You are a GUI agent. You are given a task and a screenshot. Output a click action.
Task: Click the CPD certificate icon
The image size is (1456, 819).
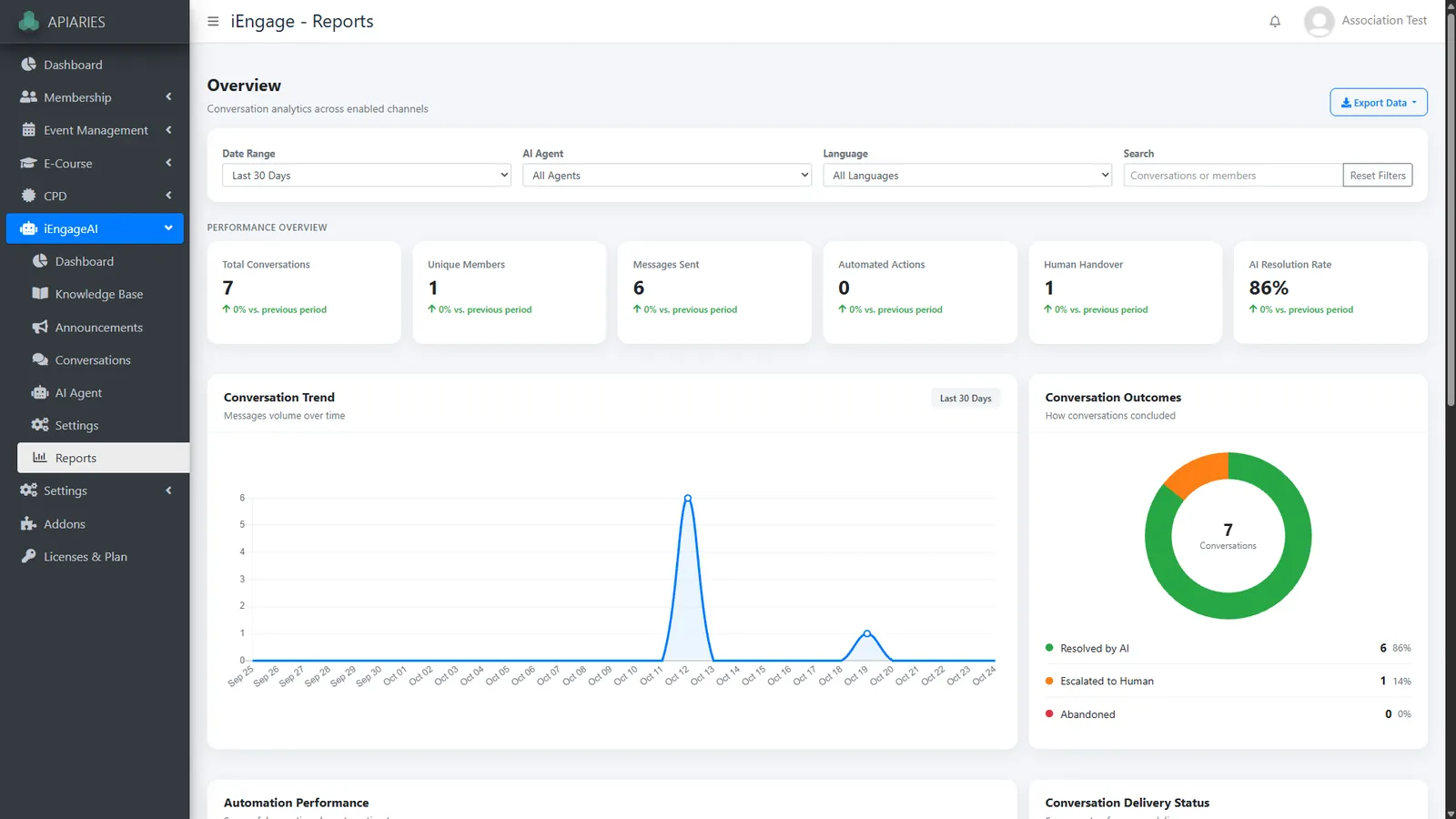29,196
